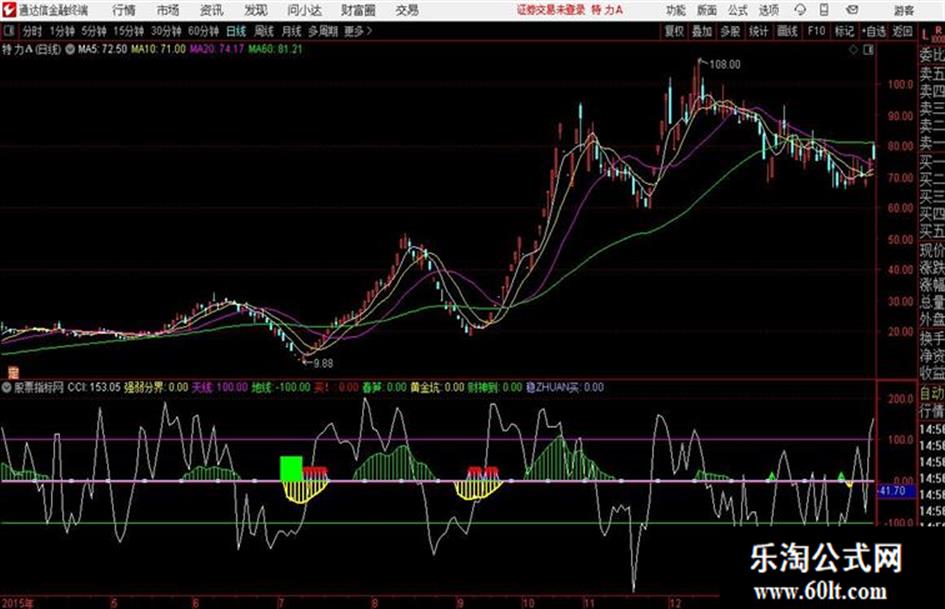
Task: Open the 选项 menu
Action: click(x=768, y=10)
